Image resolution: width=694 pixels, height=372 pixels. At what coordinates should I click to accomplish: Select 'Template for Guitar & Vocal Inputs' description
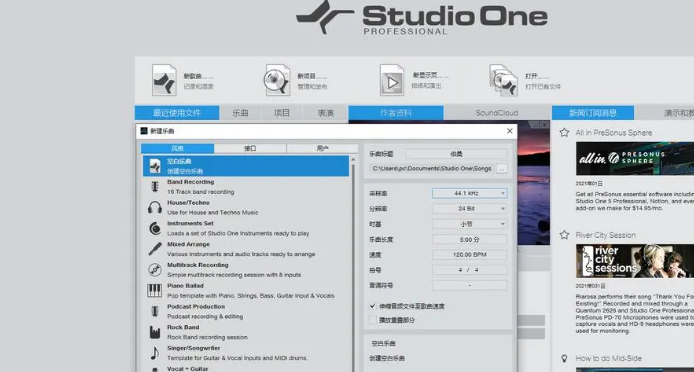click(x=237, y=358)
